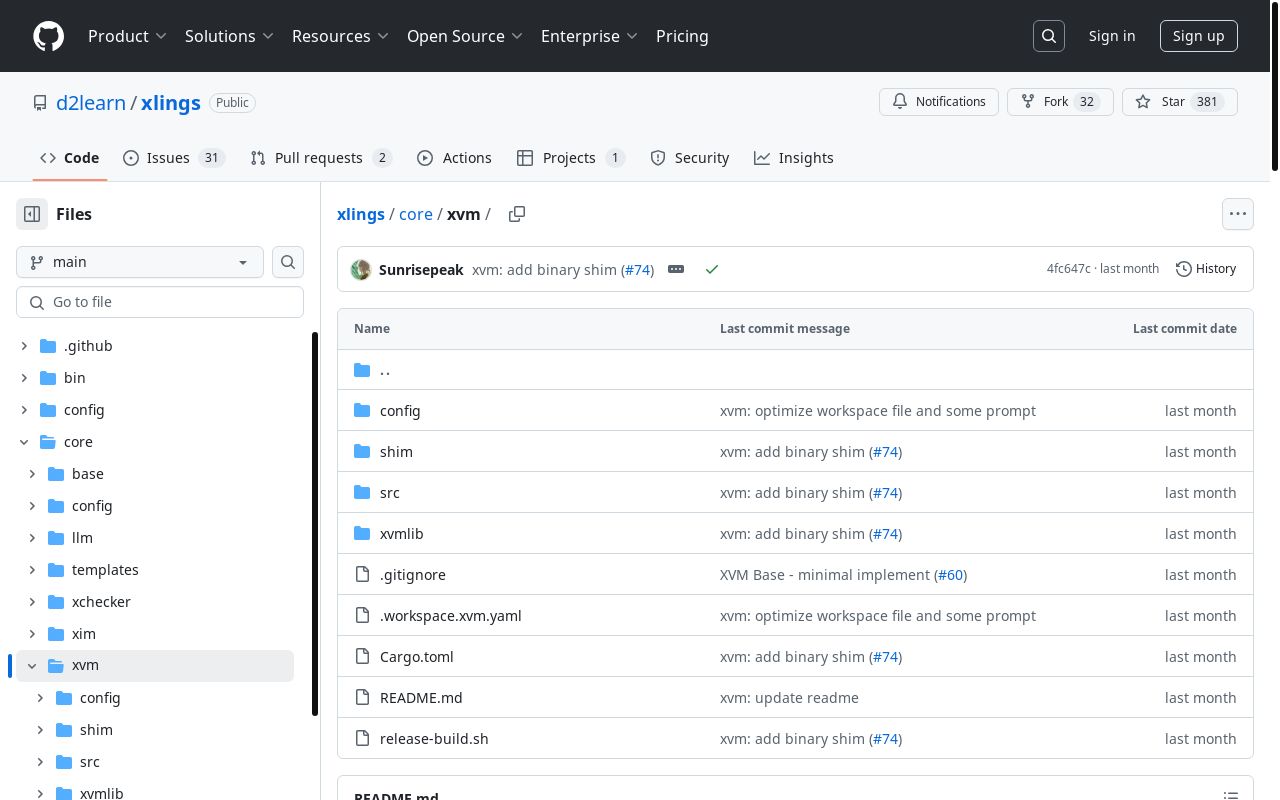Collapse the Files side panel
Screen dimensions: 1280x800
tap(32, 214)
